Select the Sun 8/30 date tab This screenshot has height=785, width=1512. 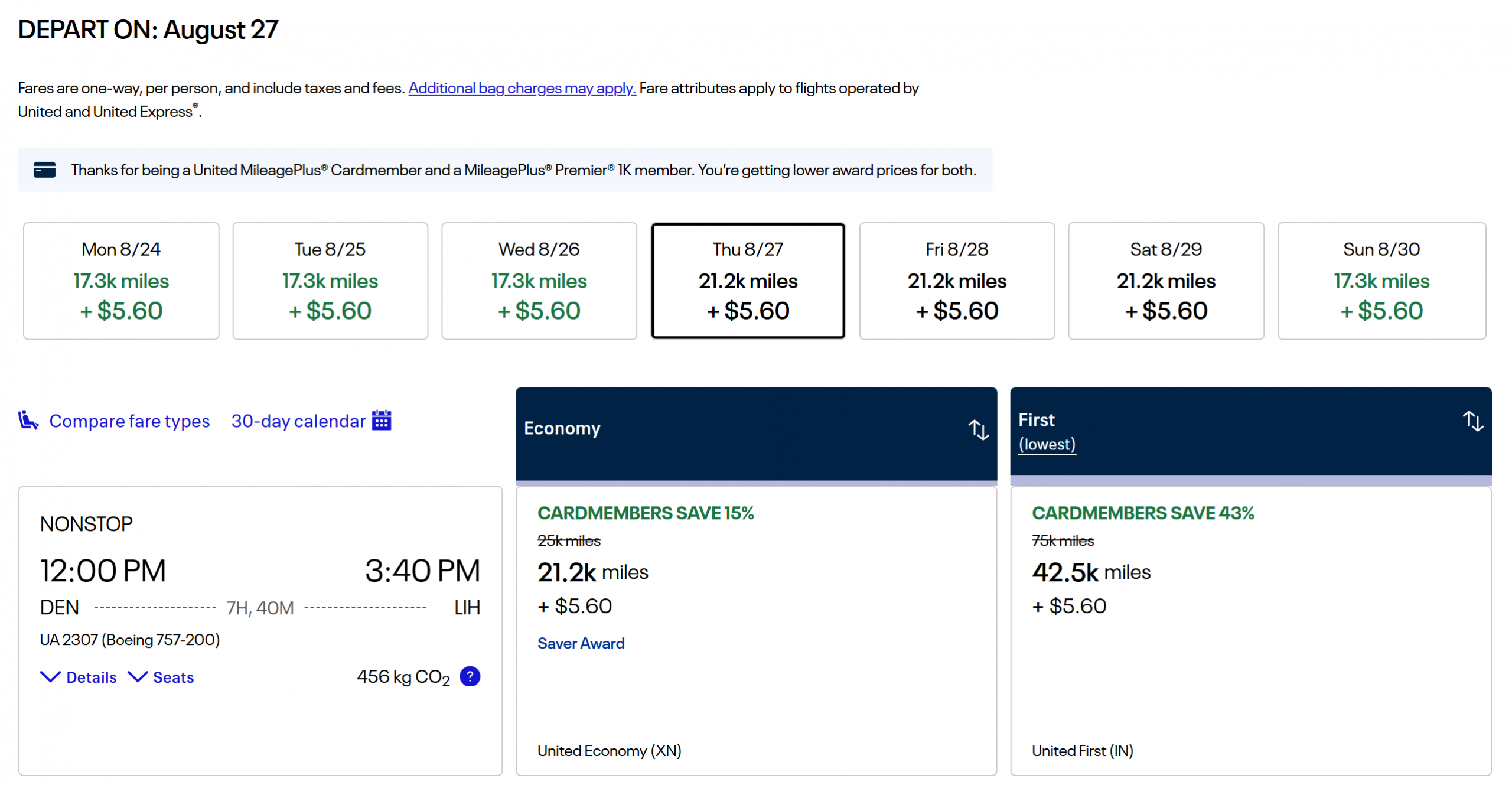coord(1381,281)
